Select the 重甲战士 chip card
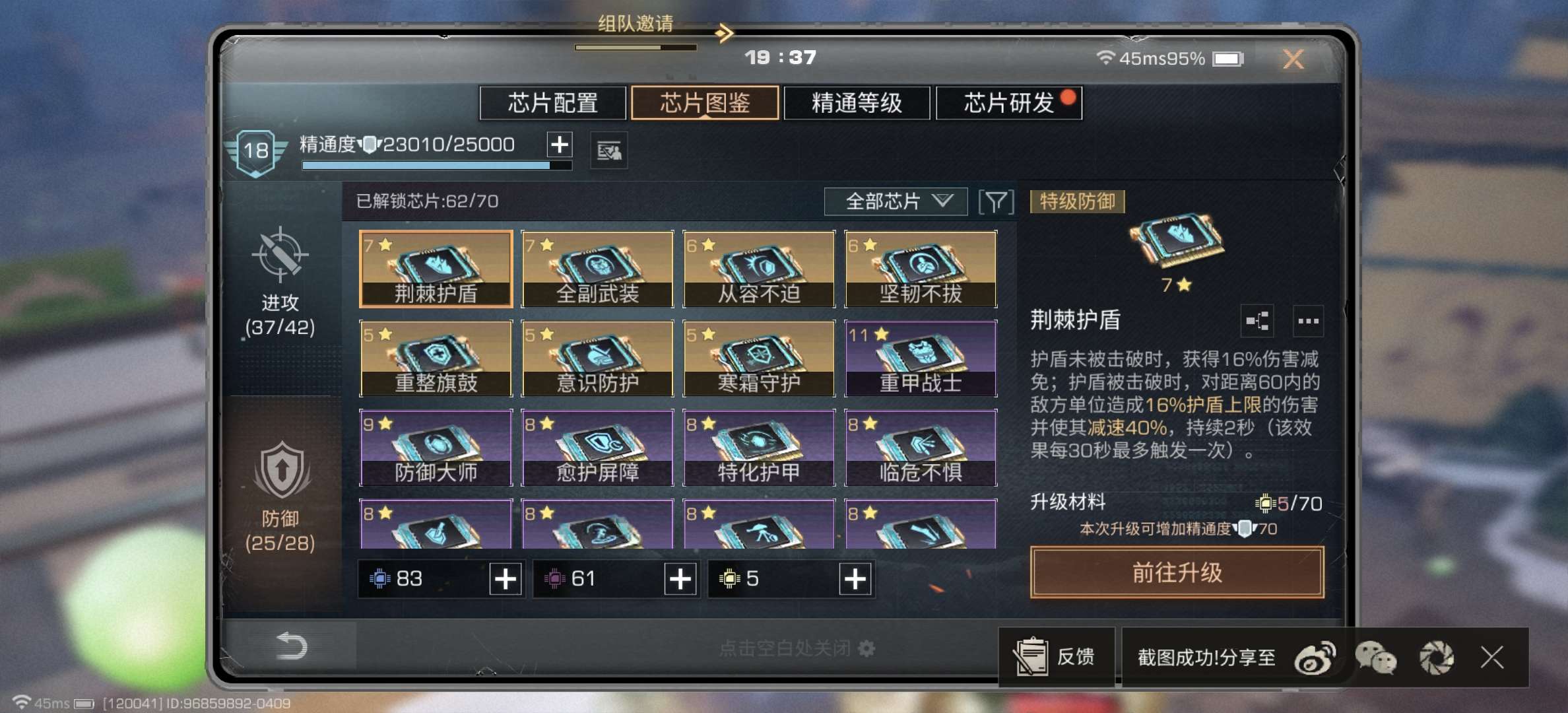Image resolution: width=1568 pixels, height=713 pixels. click(x=921, y=358)
